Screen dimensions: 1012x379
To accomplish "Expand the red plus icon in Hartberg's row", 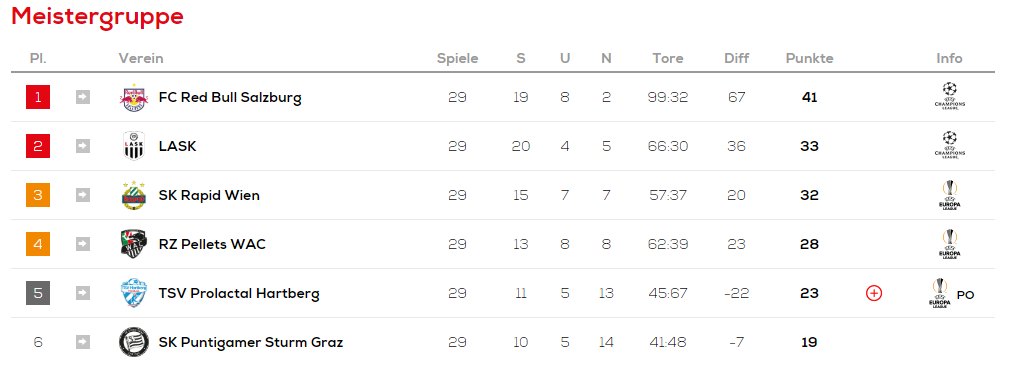I will pos(874,294).
